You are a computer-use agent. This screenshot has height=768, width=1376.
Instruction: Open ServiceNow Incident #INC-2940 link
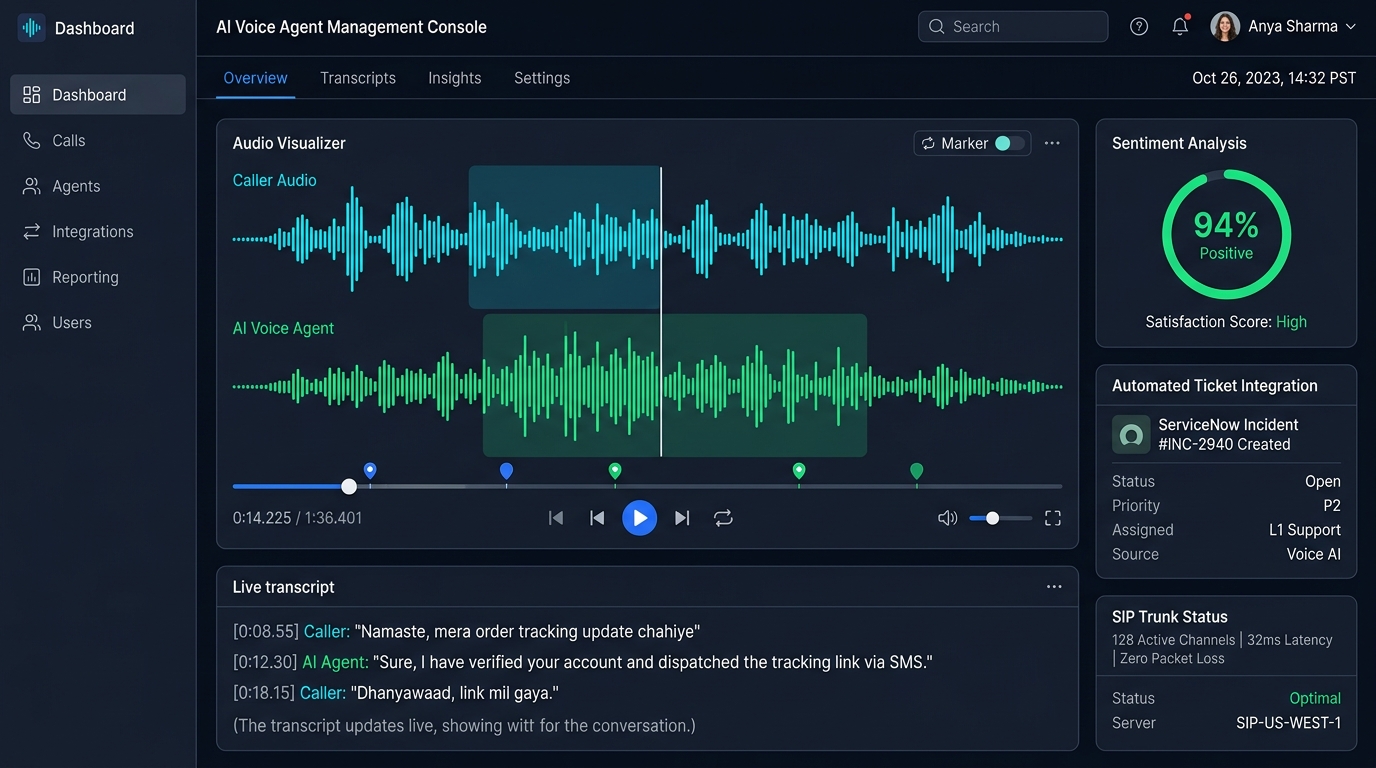tap(1228, 435)
